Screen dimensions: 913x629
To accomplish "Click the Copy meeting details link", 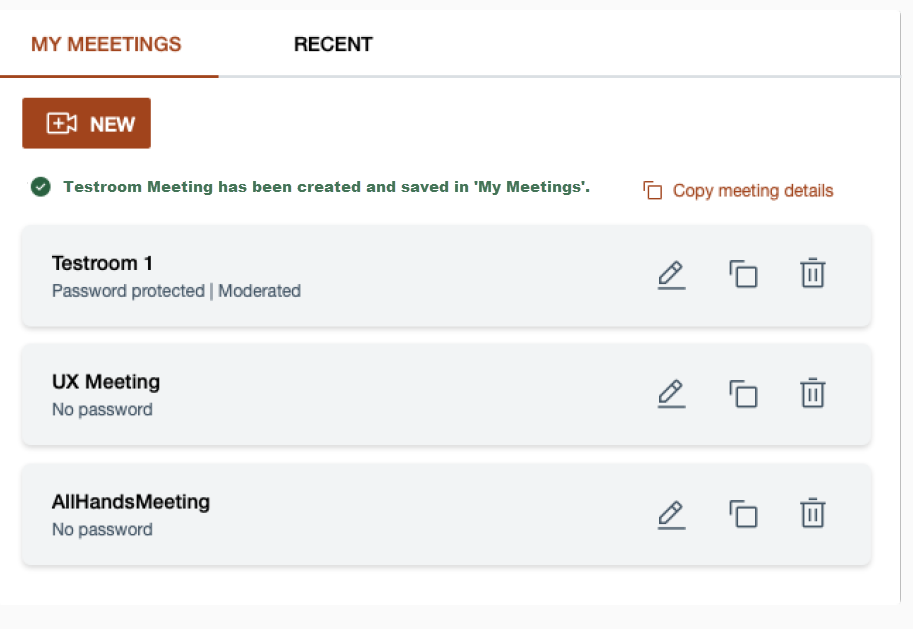I will [x=752, y=191].
